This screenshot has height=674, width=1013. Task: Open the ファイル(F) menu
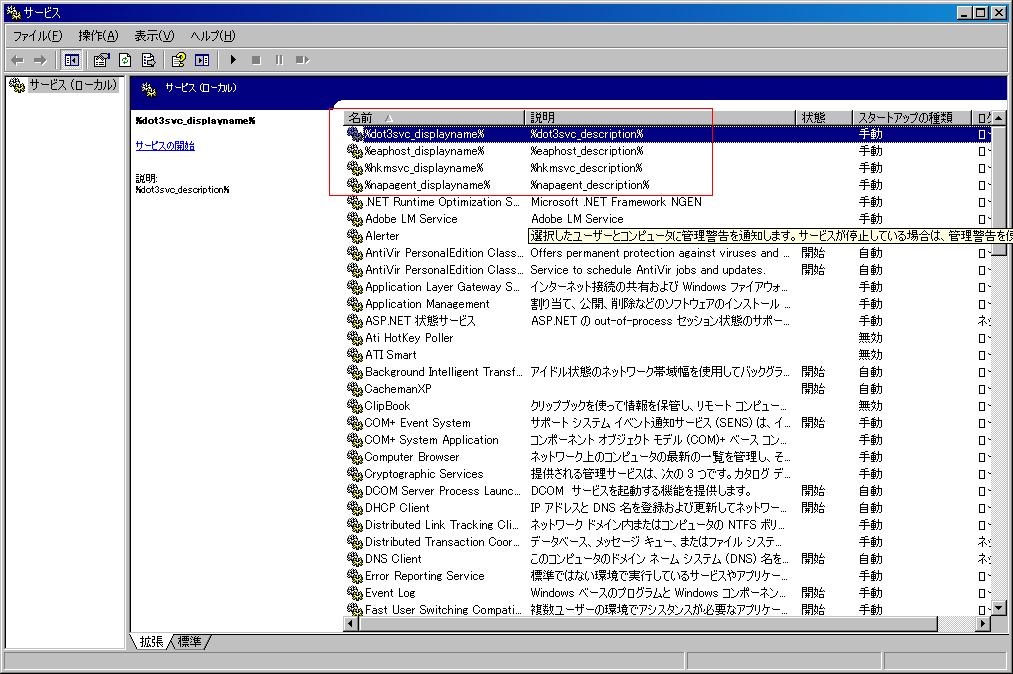point(37,36)
